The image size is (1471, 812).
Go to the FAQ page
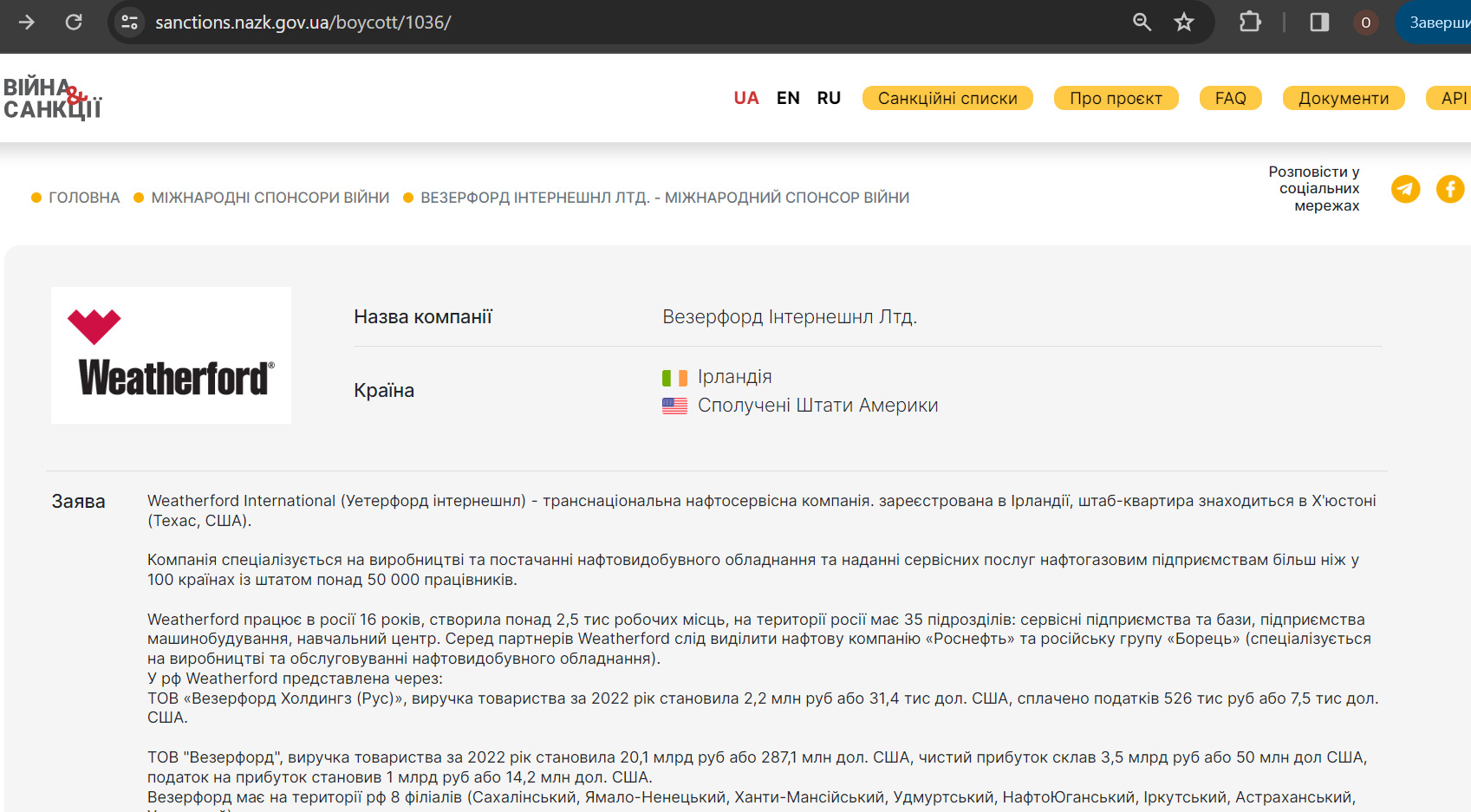point(1231,98)
